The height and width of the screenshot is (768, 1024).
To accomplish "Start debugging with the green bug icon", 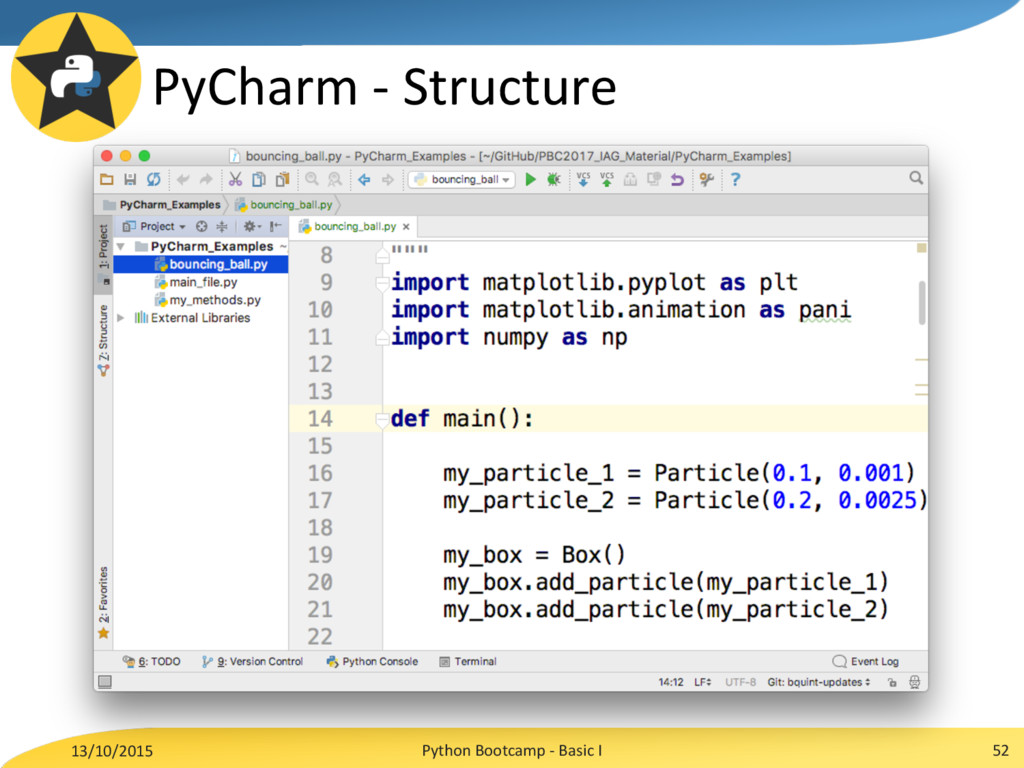I will click(554, 179).
